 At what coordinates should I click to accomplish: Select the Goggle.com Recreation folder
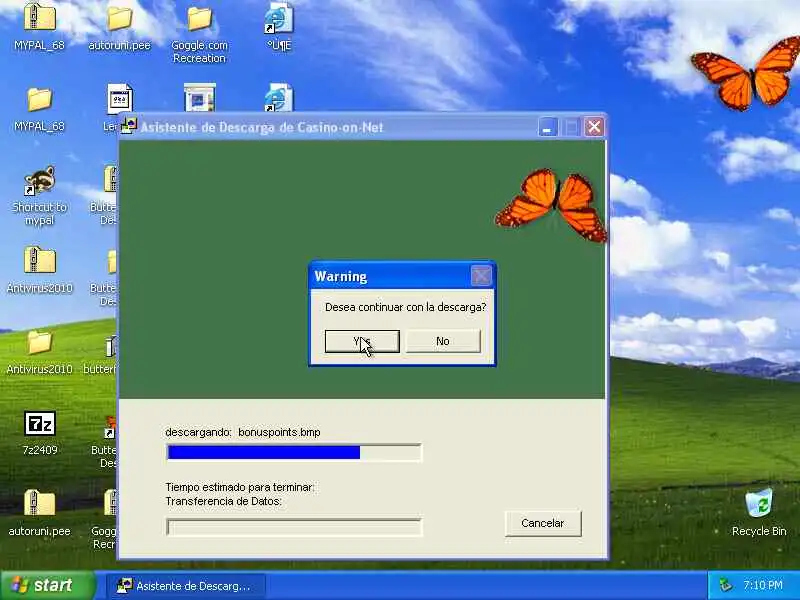click(199, 18)
